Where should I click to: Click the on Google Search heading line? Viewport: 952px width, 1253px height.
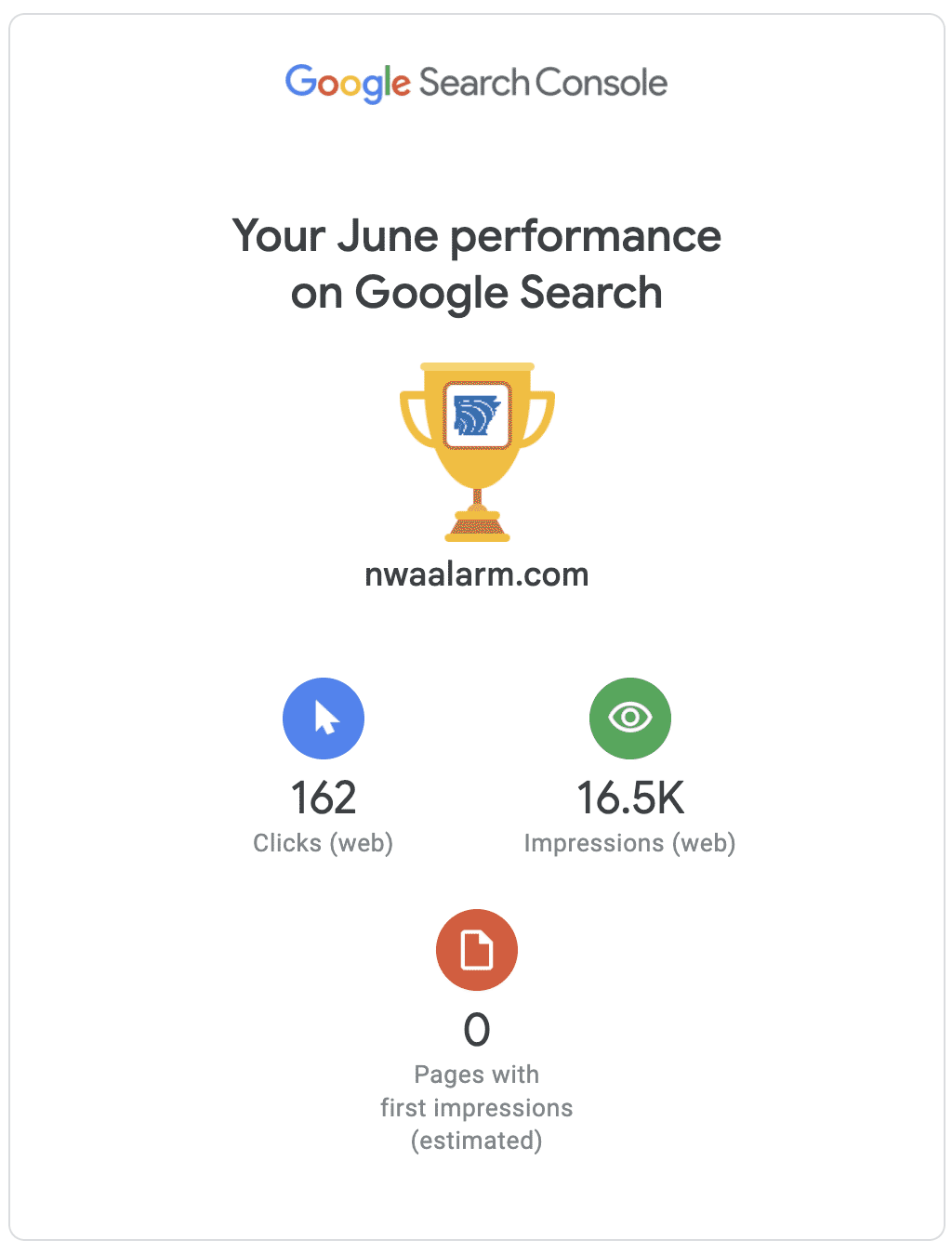[x=477, y=293]
